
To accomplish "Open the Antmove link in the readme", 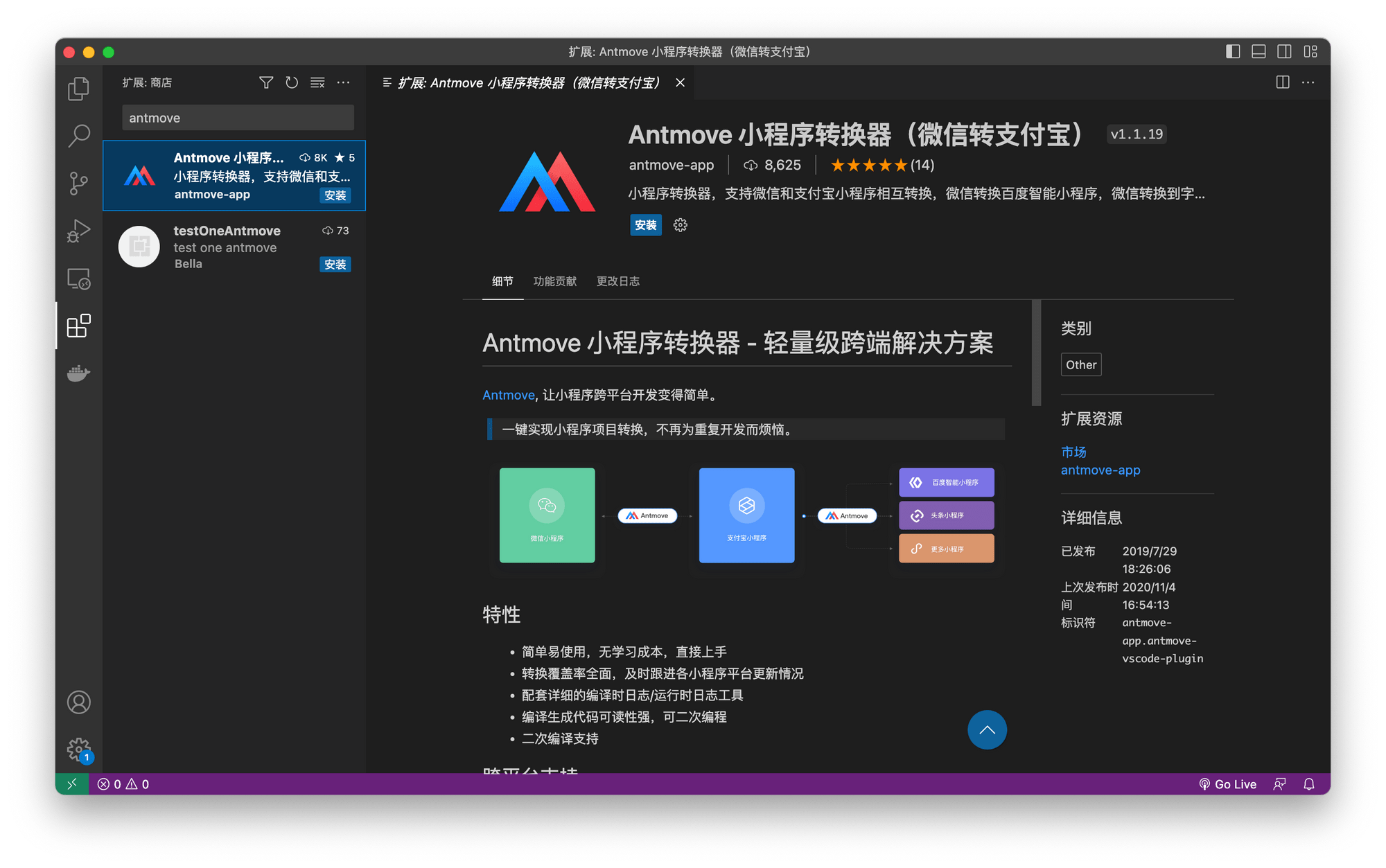I will tap(509, 395).
